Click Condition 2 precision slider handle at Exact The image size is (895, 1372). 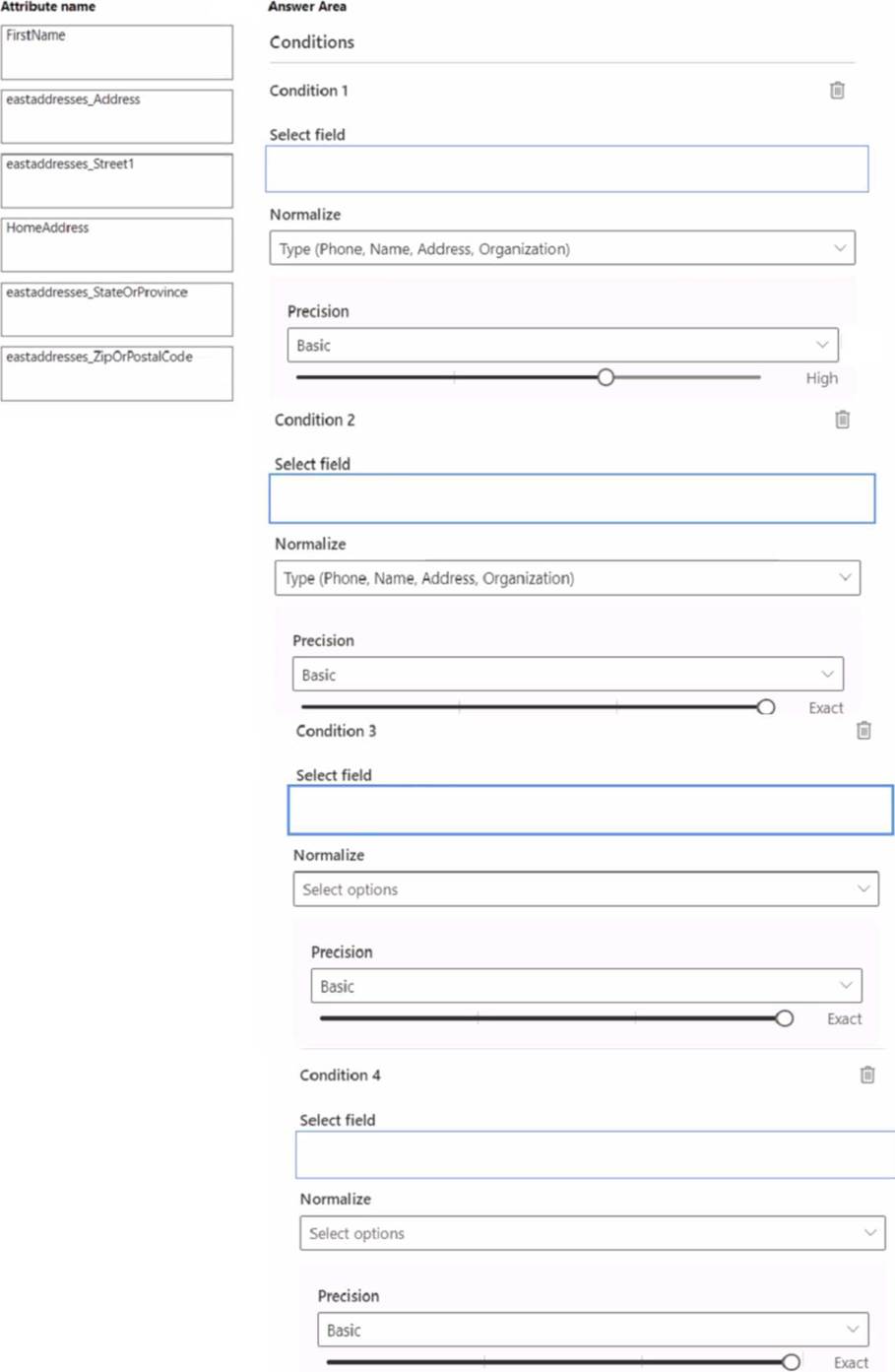coord(766,707)
